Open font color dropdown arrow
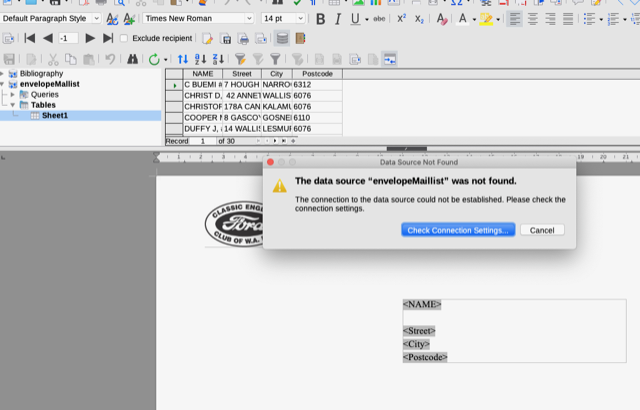Screen dimensions: 640x410 [474, 20]
